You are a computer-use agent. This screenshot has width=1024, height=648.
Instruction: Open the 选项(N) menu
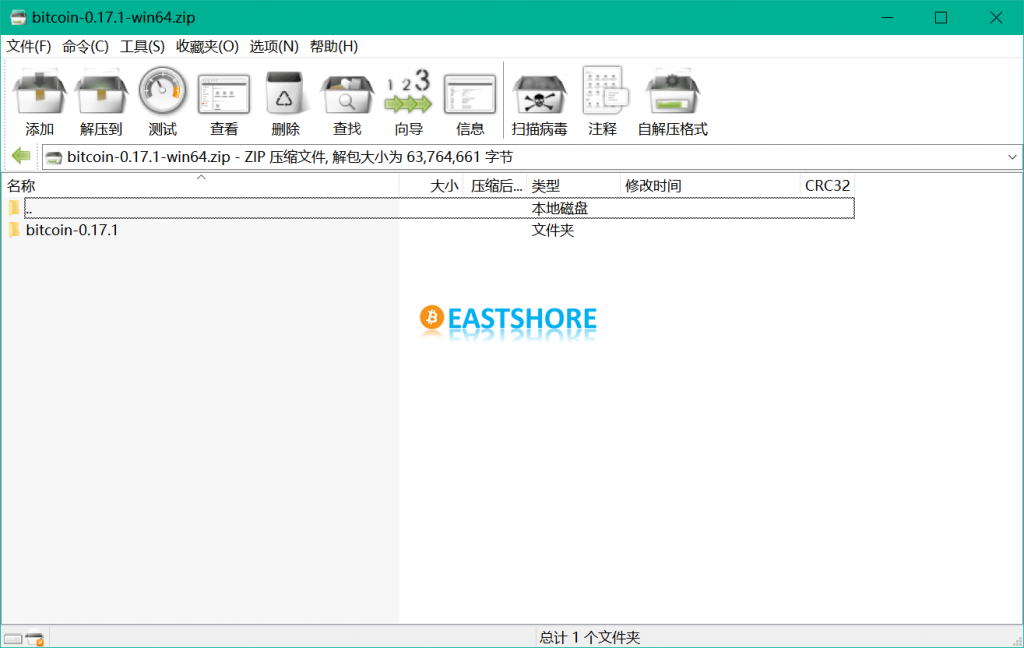tap(274, 47)
